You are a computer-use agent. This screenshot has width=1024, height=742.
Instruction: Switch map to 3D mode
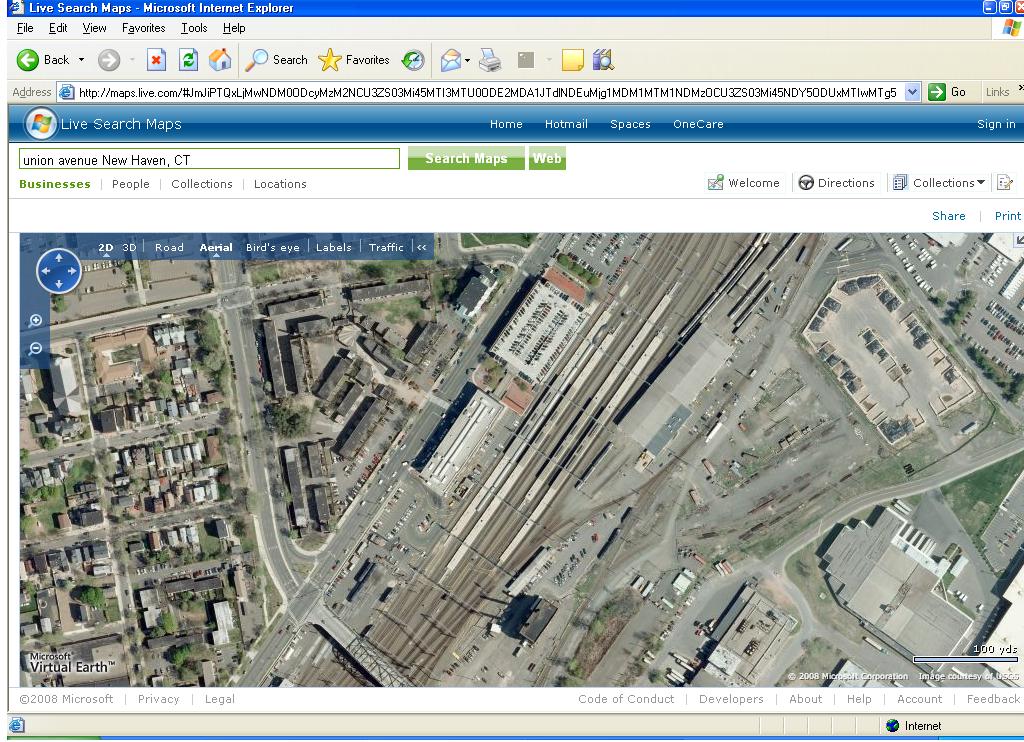(x=129, y=247)
